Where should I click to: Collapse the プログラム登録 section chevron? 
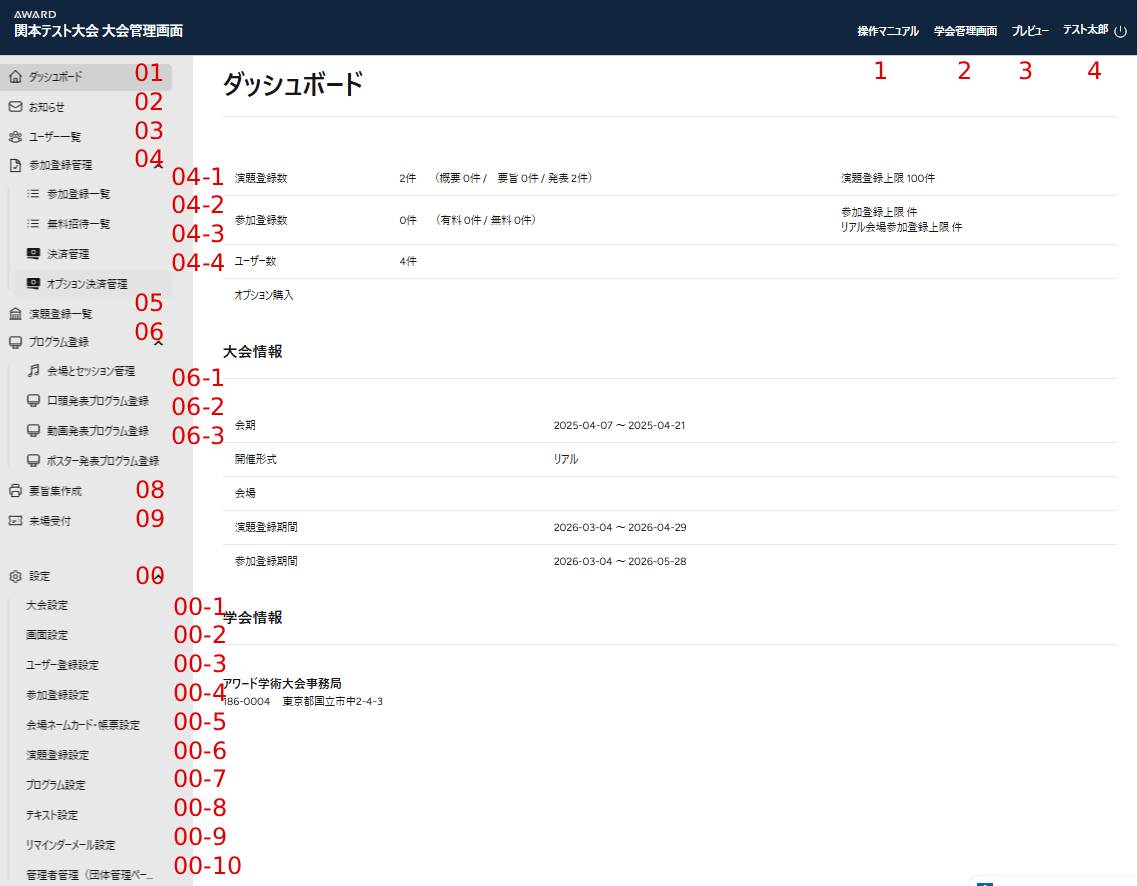click(x=158, y=342)
